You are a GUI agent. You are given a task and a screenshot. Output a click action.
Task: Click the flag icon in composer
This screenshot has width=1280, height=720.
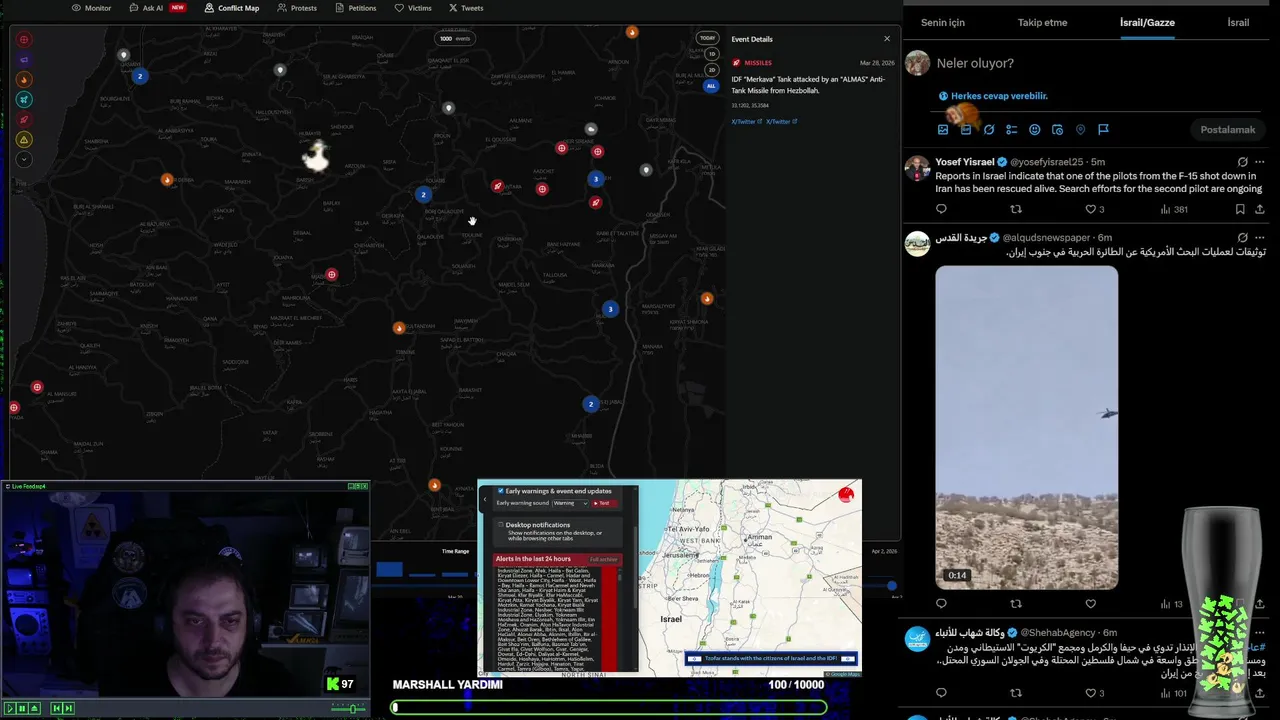click(1104, 130)
